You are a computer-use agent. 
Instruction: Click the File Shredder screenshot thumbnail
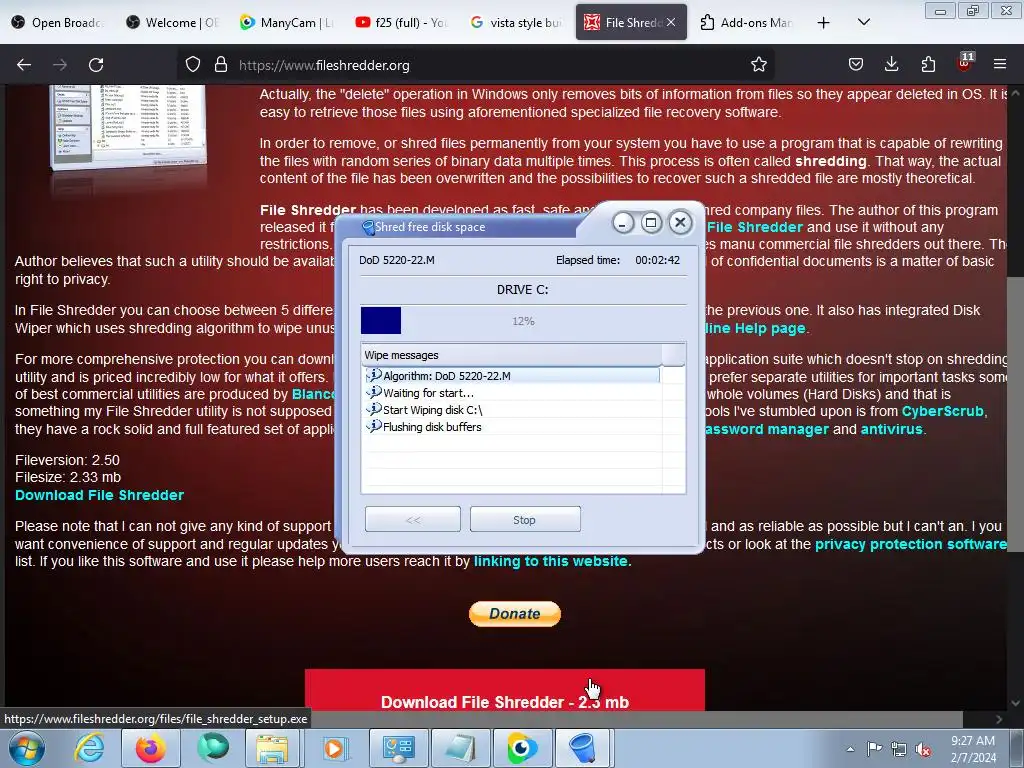[x=129, y=127]
